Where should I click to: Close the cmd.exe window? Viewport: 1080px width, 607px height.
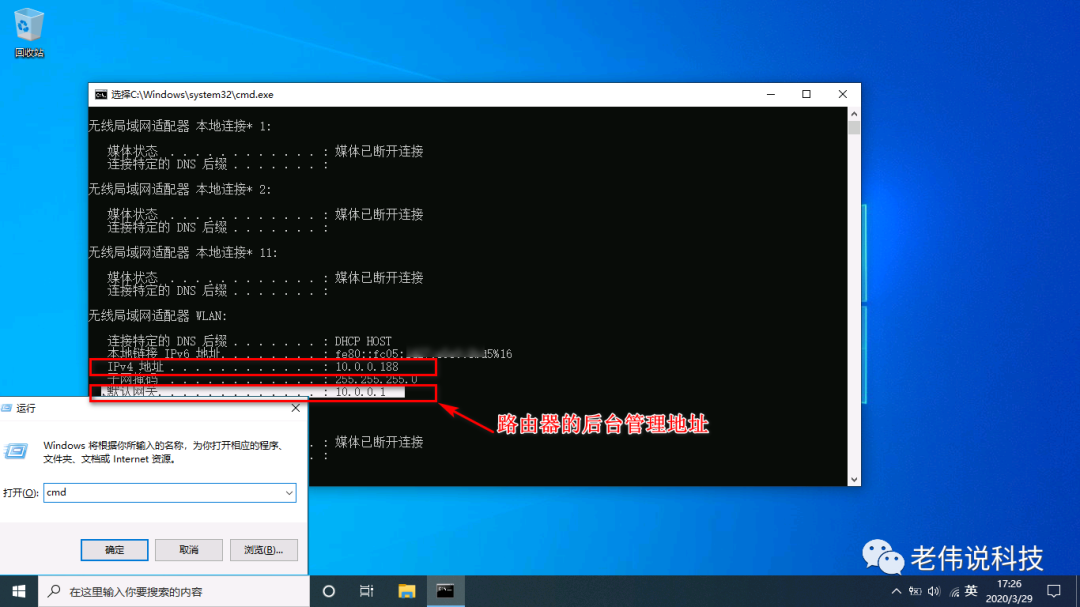click(842, 94)
